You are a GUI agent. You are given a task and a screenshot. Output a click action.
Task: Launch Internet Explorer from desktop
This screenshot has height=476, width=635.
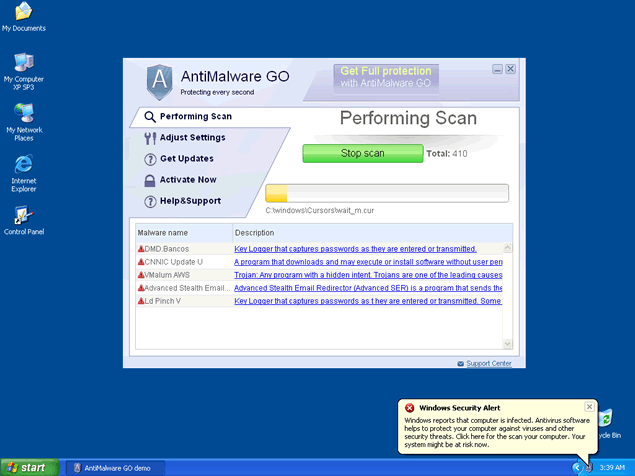click(x=23, y=165)
